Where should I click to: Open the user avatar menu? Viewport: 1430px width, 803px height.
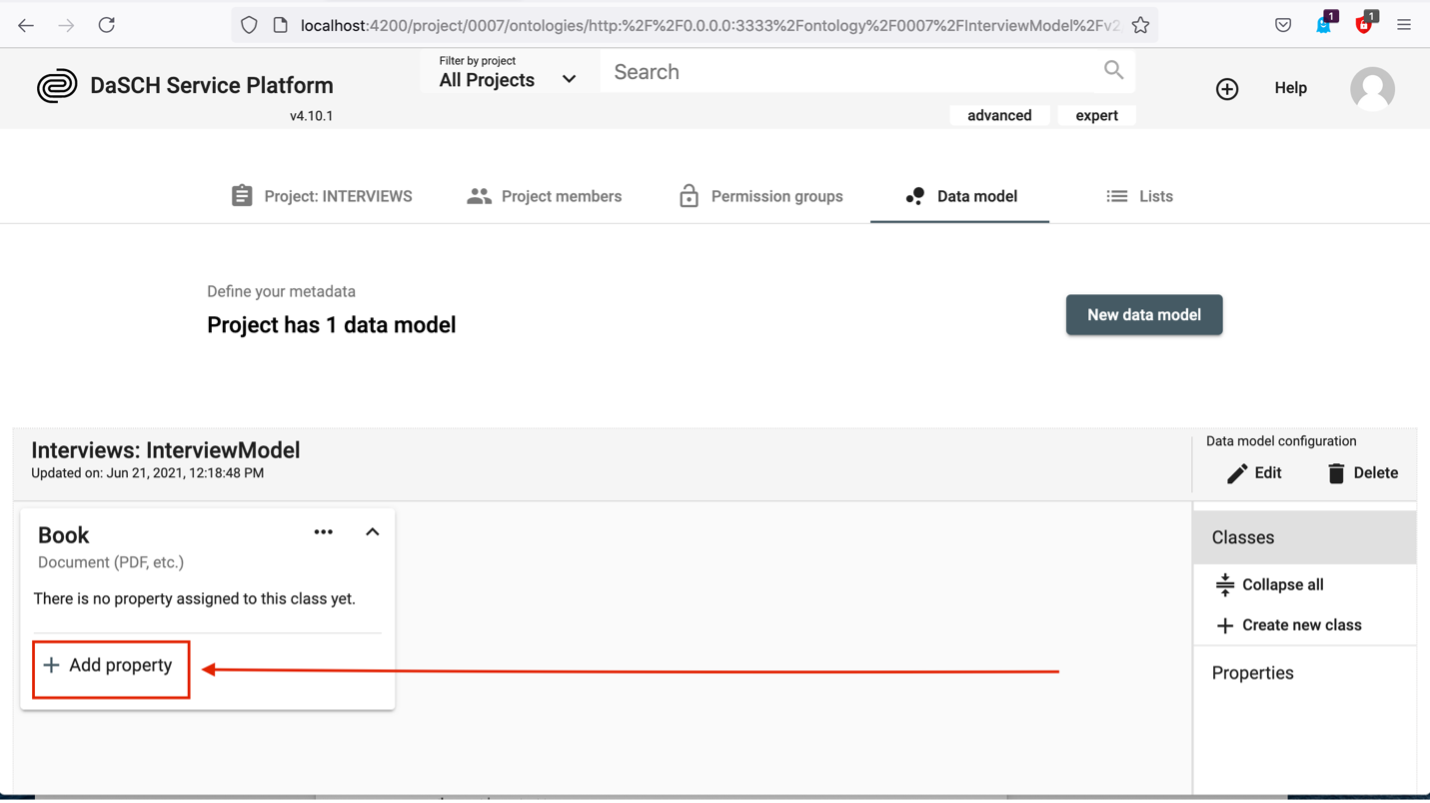1372,89
